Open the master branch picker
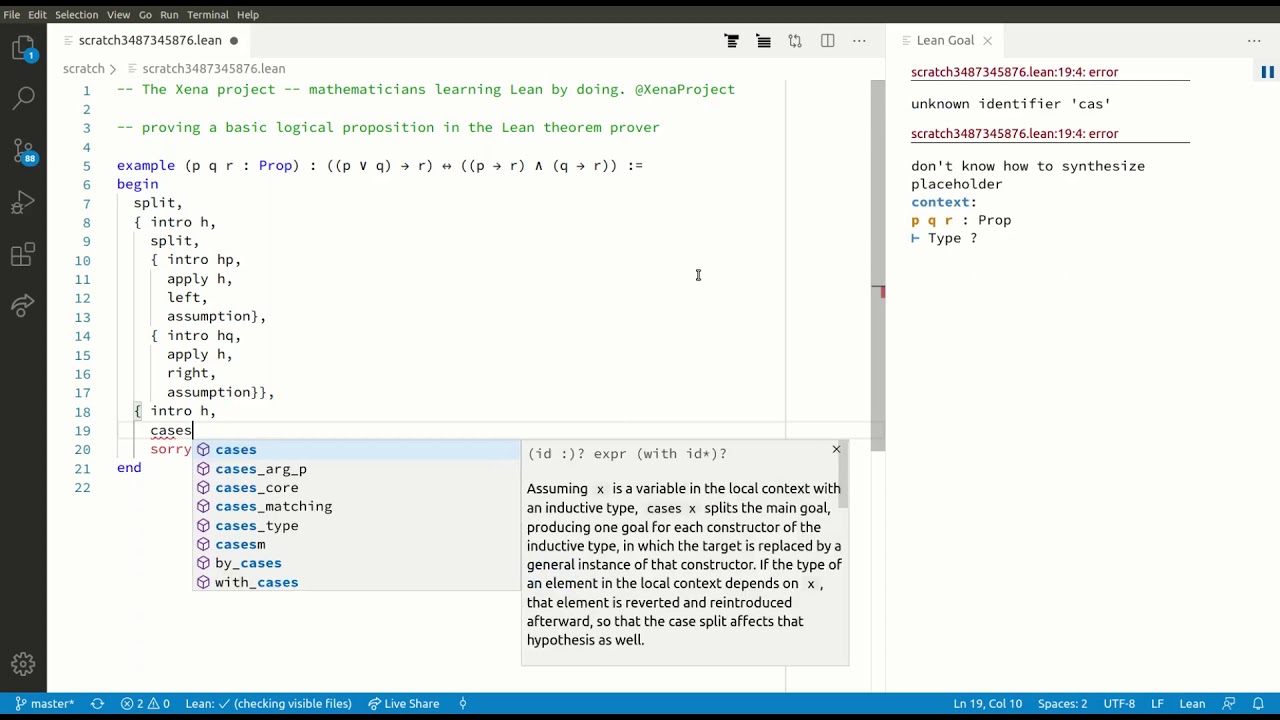Screen dimensions: 1280x720 [x=44, y=704]
